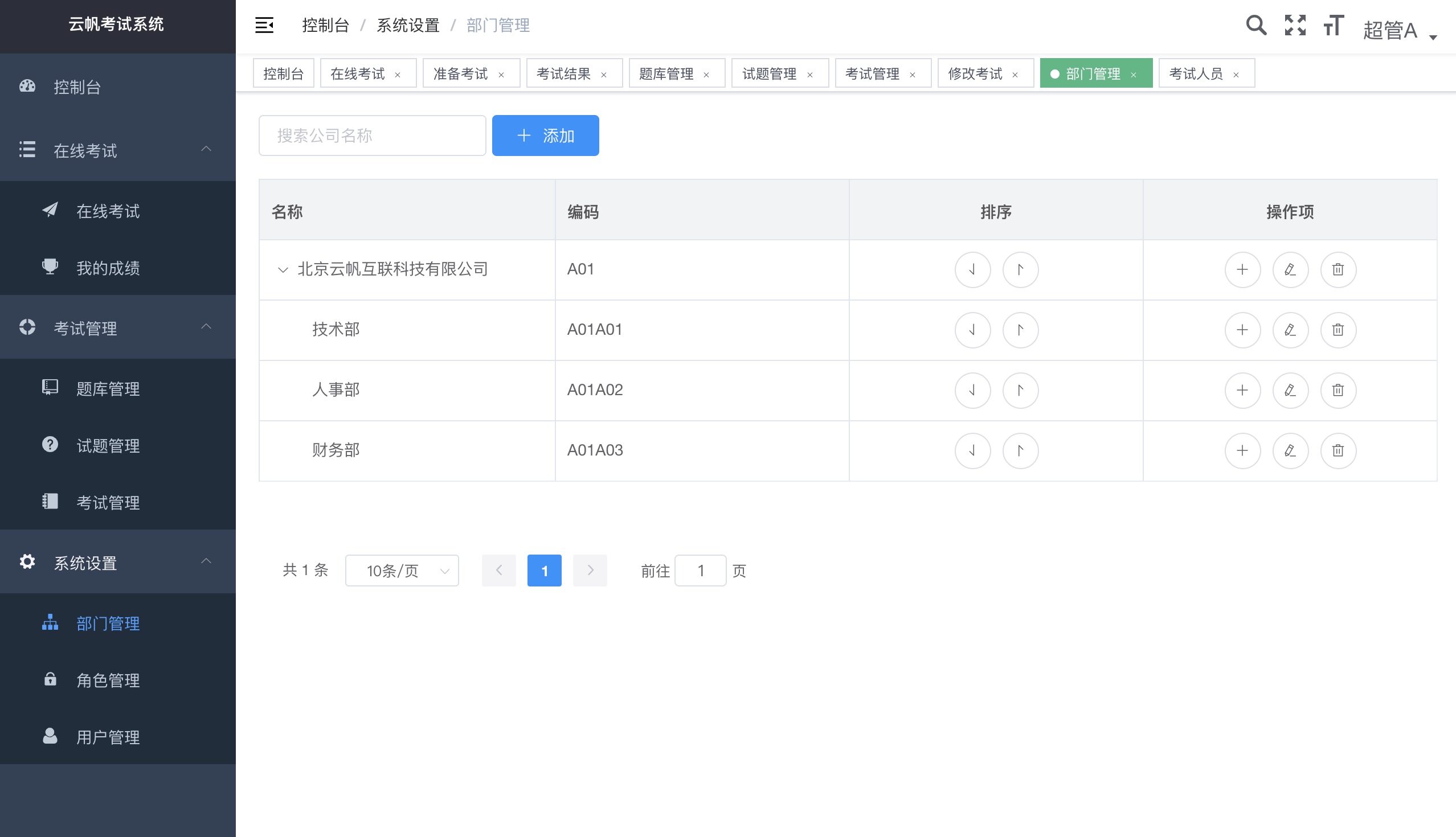
Task: Click the user icon beside 用户管理
Action: (x=50, y=736)
